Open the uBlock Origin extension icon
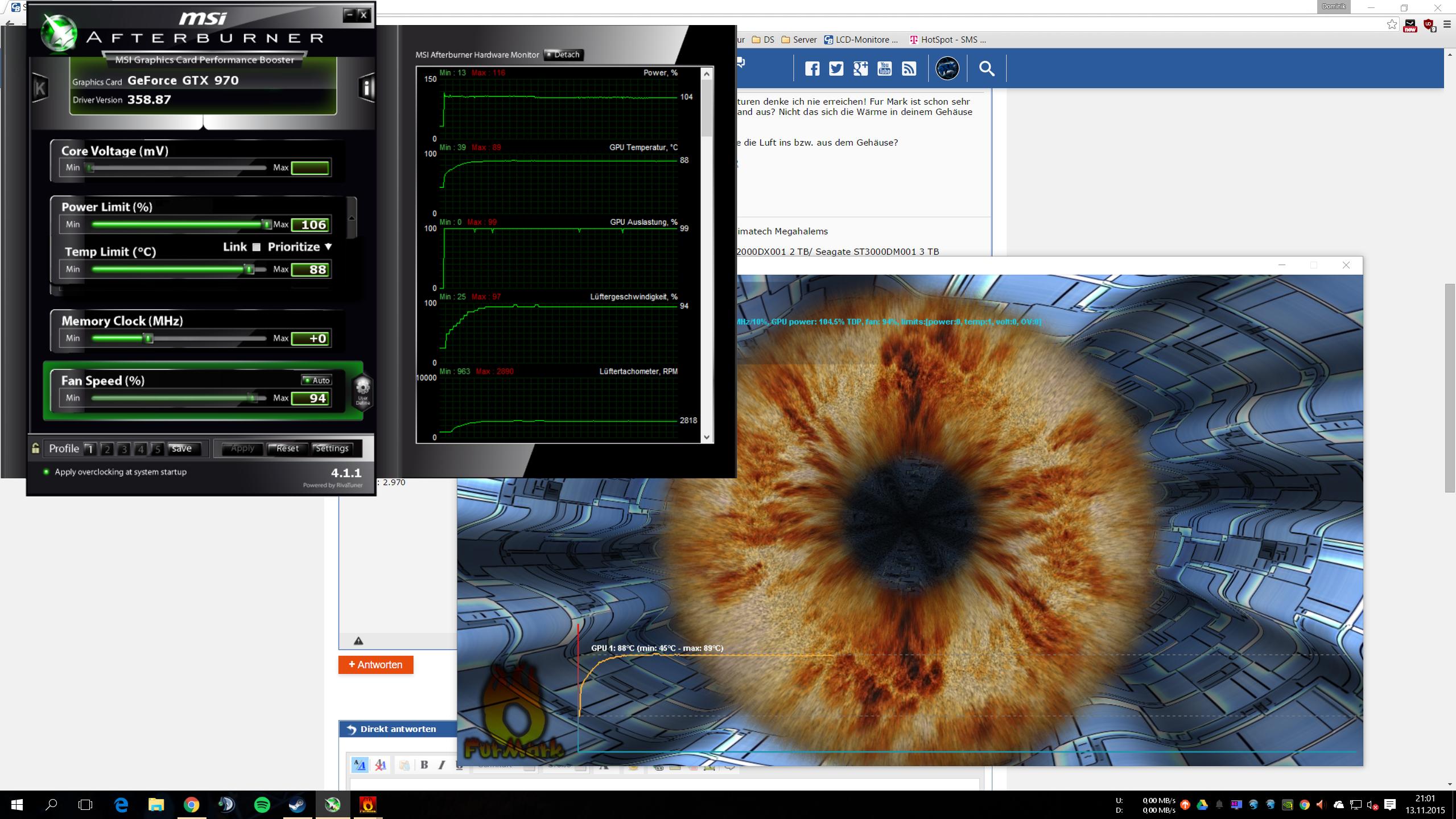This screenshot has width=1456, height=819. (1429, 24)
